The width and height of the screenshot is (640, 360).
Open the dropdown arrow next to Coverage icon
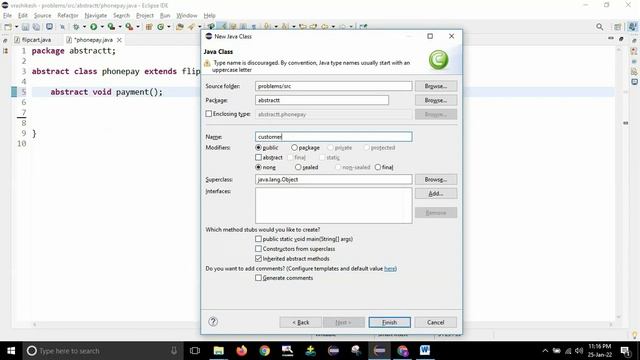[x=120, y=27]
